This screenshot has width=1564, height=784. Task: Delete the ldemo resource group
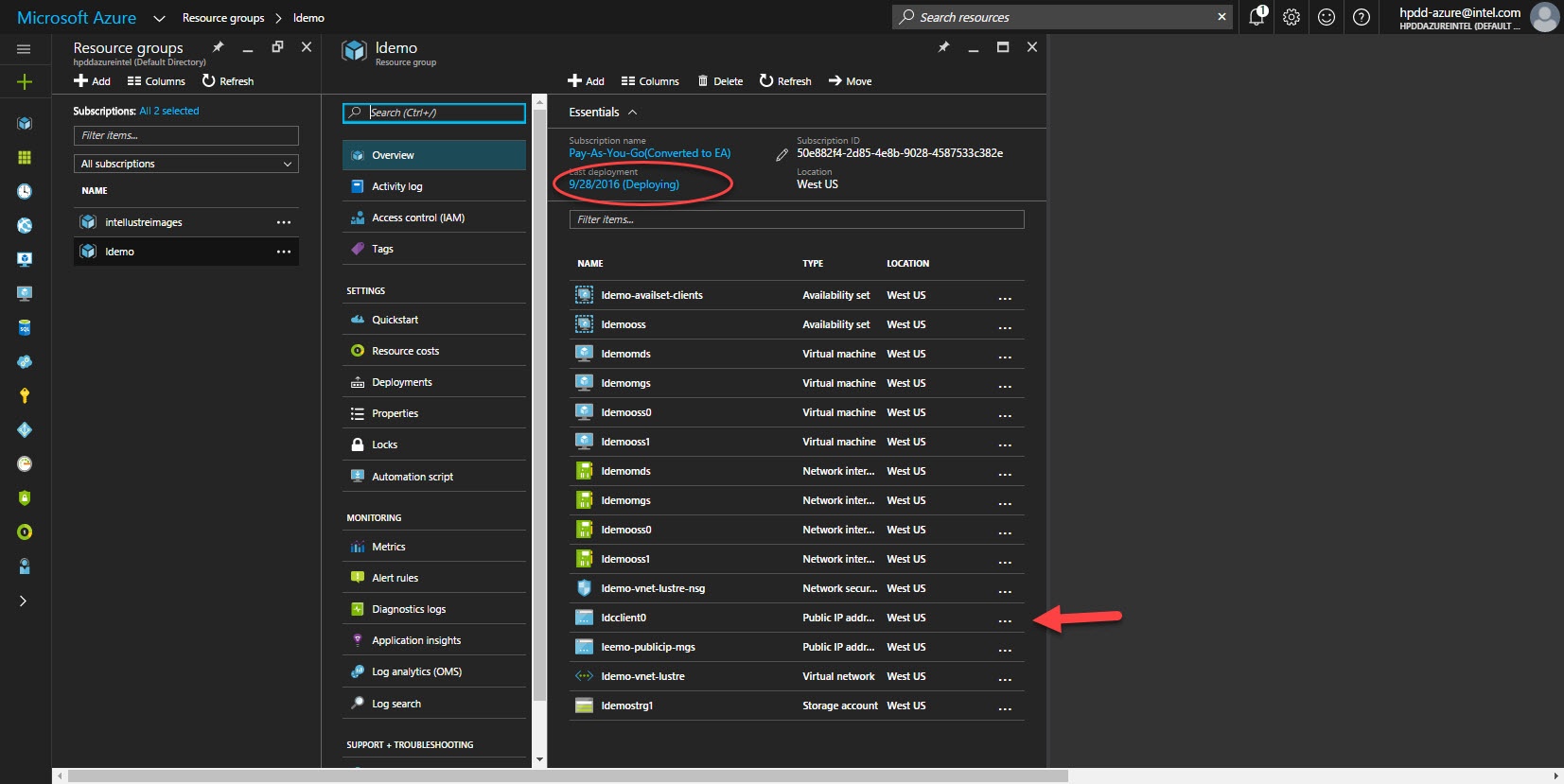(x=720, y=81)
